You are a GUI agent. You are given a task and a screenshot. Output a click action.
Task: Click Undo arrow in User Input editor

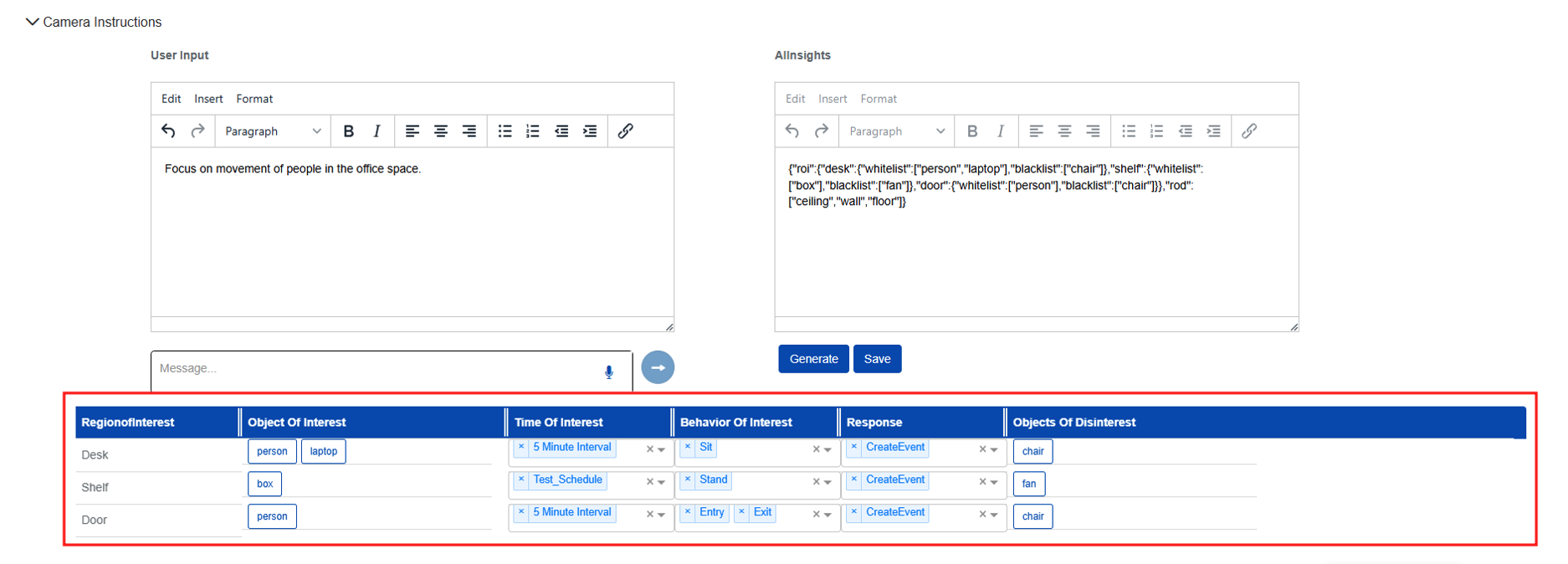[168, 131]
